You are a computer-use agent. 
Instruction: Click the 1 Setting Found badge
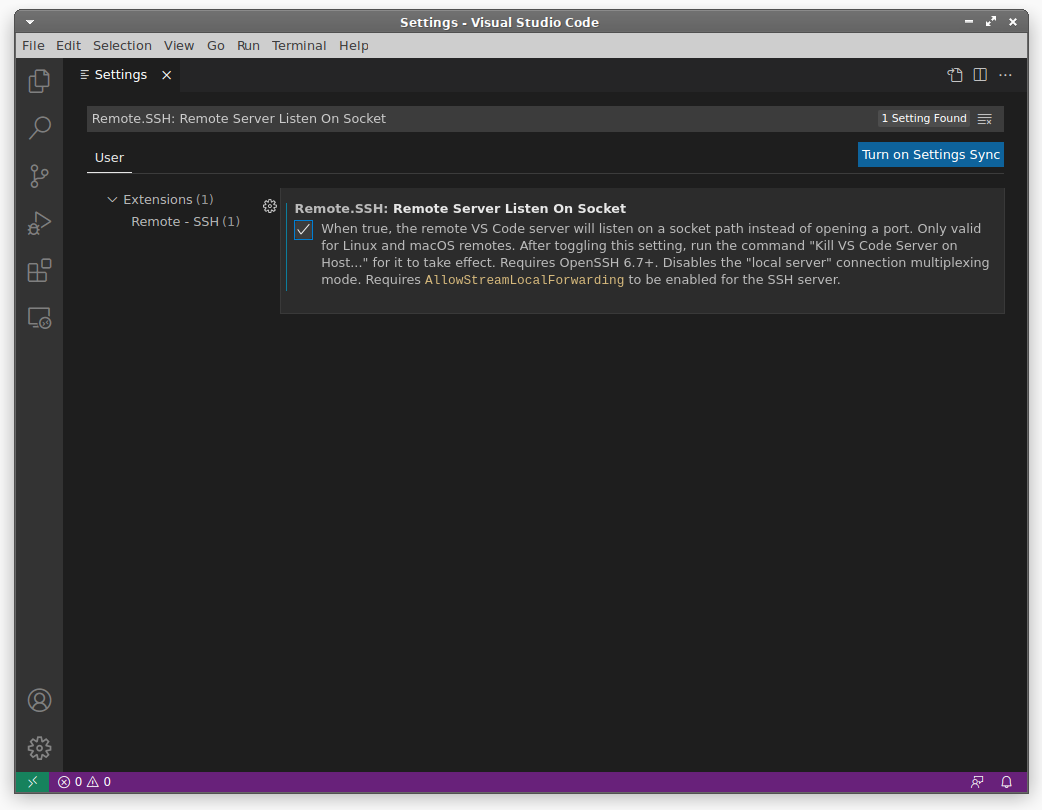(x=924, y=119)
